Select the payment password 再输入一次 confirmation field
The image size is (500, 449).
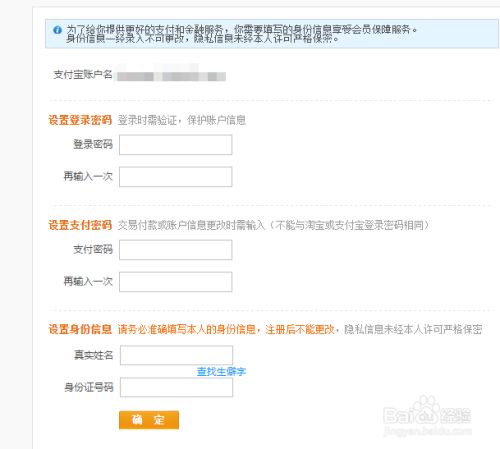[x=175, y=282]
